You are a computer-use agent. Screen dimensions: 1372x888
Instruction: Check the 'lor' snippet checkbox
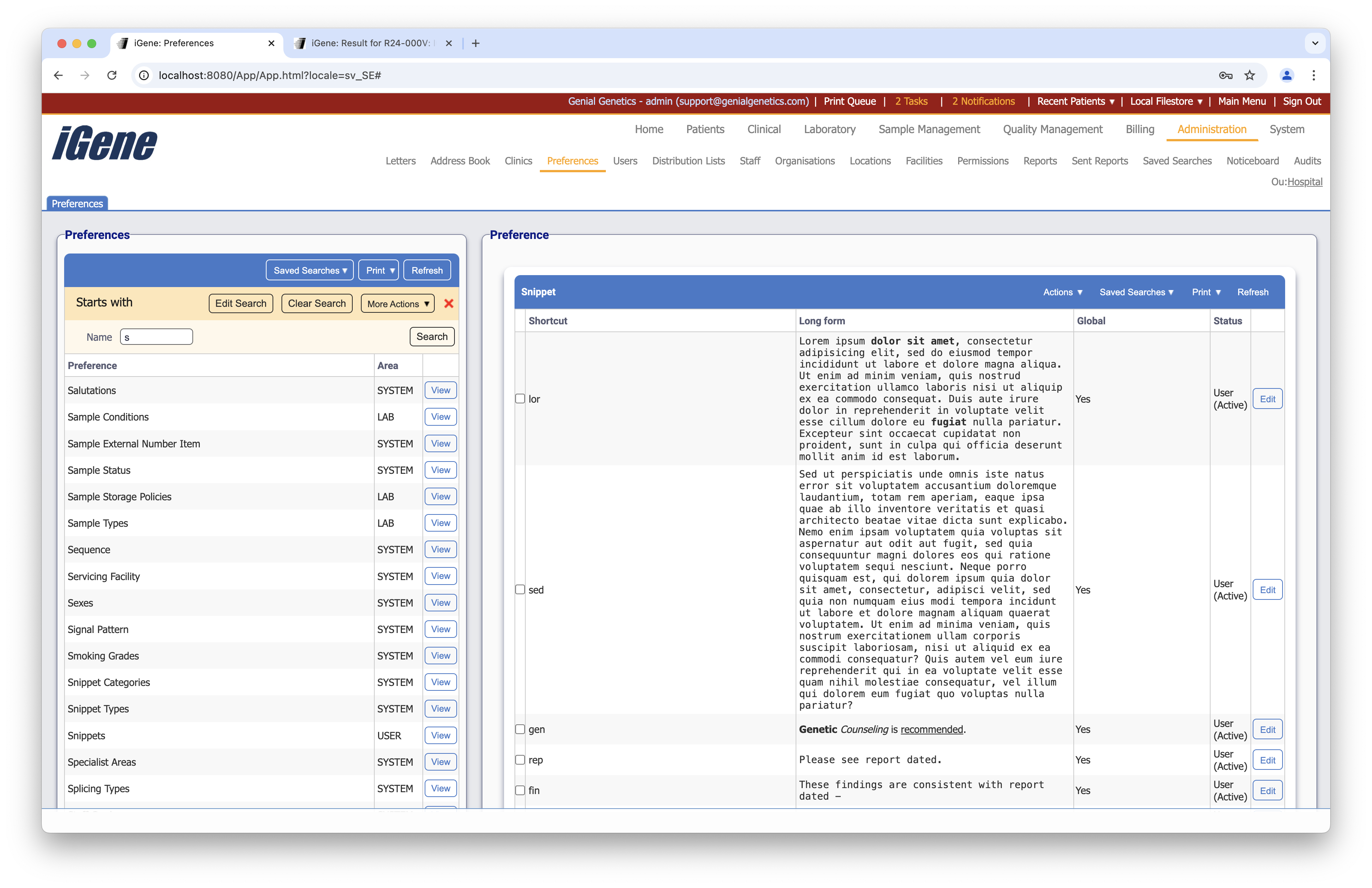520,399
